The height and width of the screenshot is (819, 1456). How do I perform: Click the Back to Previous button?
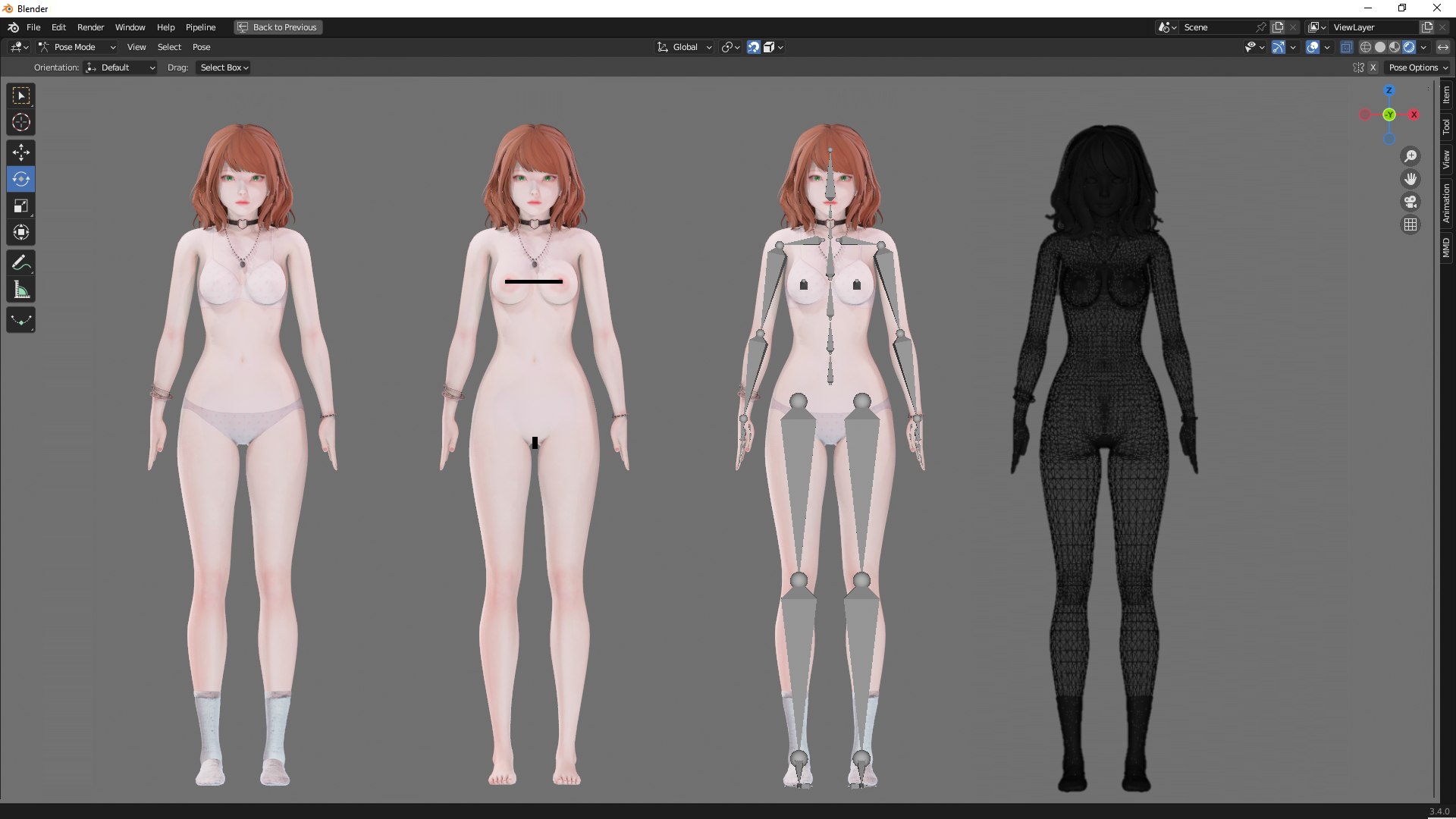[278, 27]
